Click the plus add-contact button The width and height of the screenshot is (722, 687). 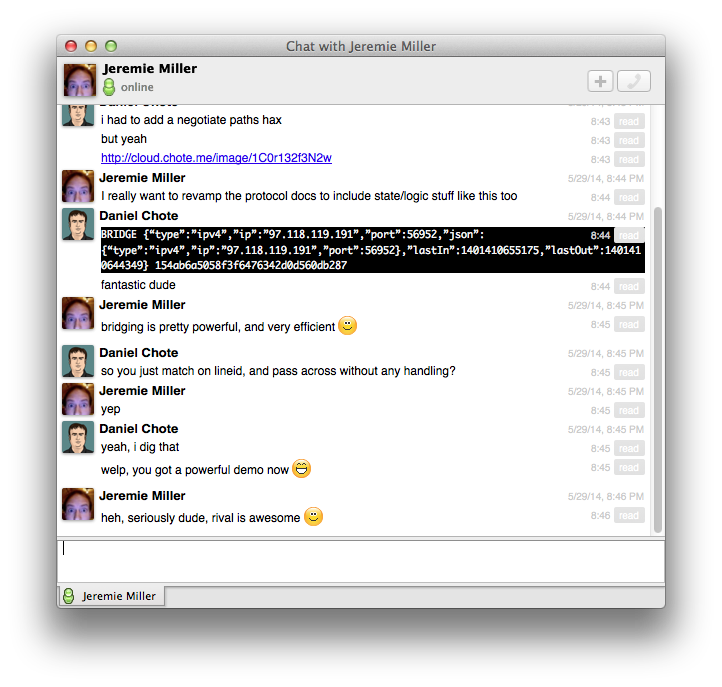coord(600,82)
